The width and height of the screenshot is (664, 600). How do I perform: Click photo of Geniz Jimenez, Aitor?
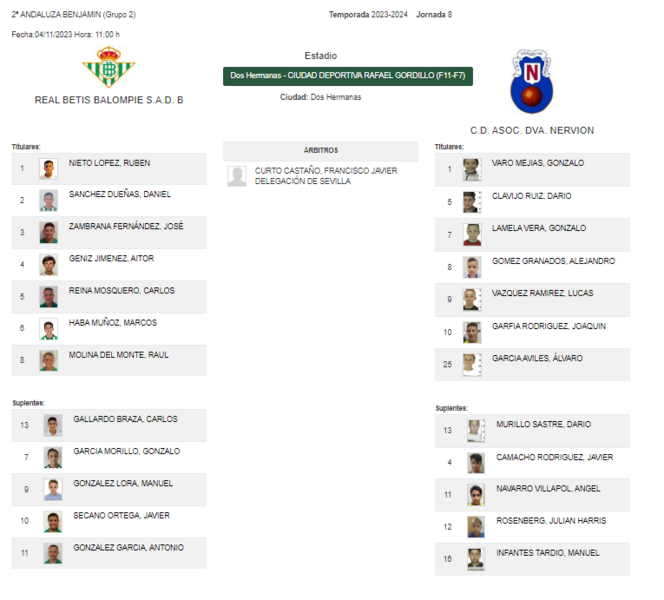(48, 265)
